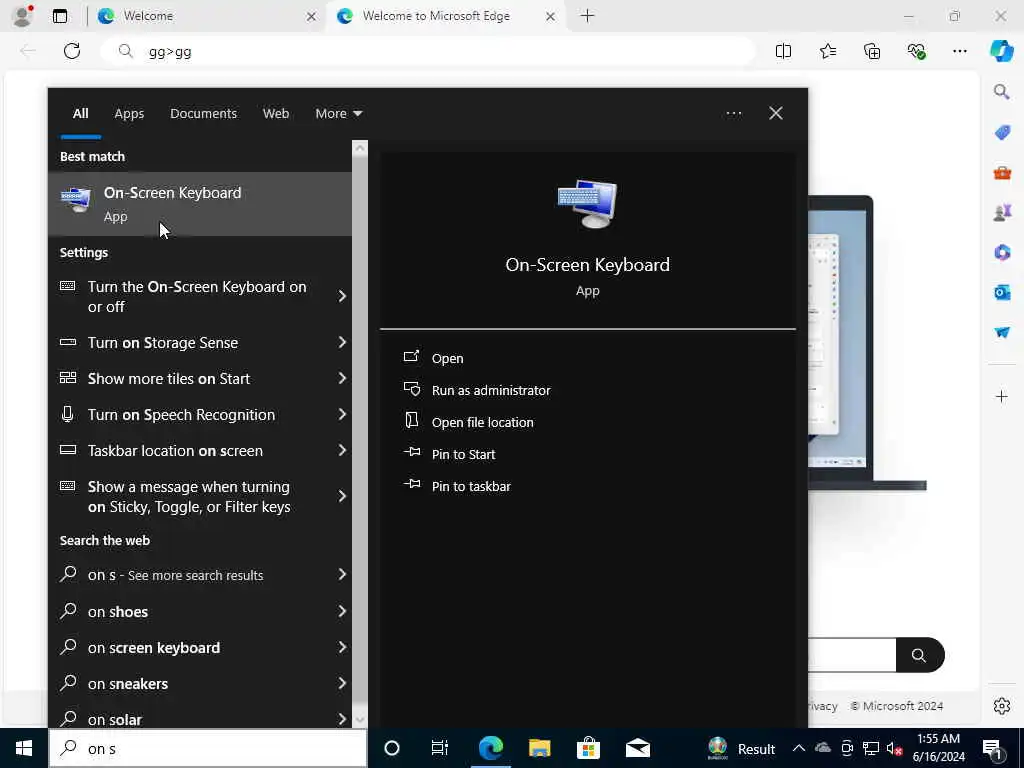Open Task View on taskbar

[x=440, y=748]
